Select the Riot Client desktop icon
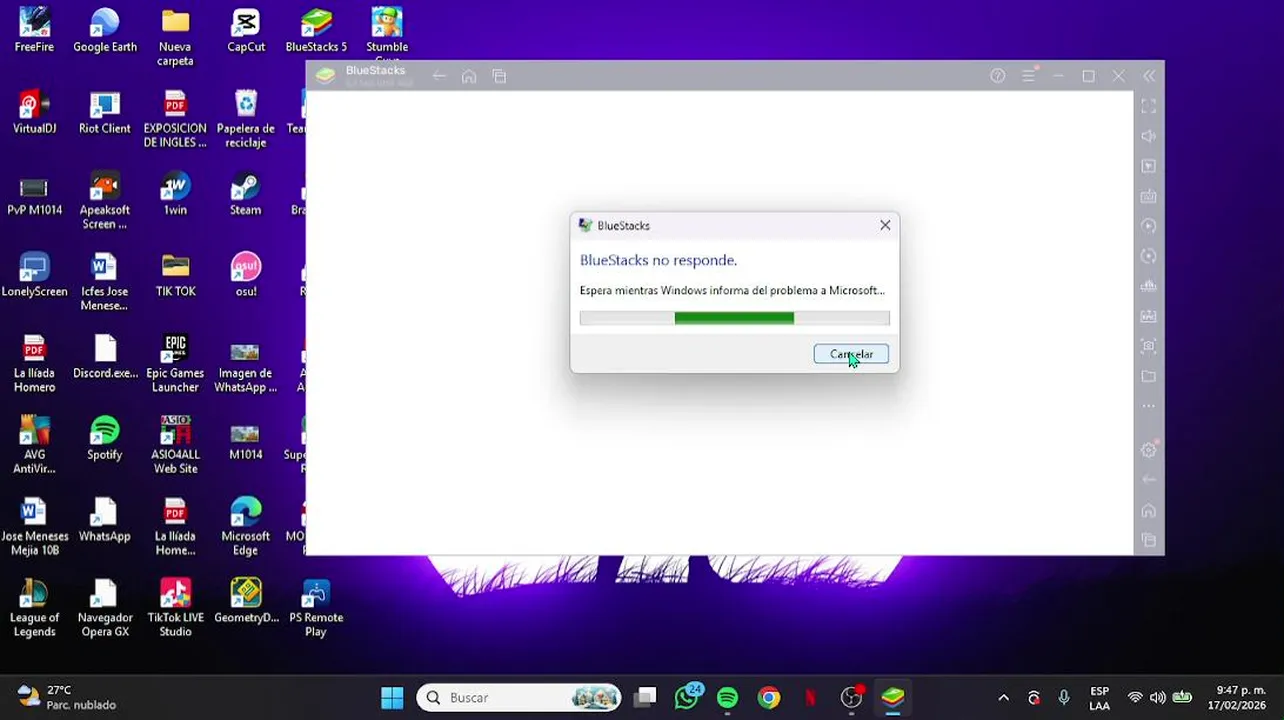 coord(104,112)
